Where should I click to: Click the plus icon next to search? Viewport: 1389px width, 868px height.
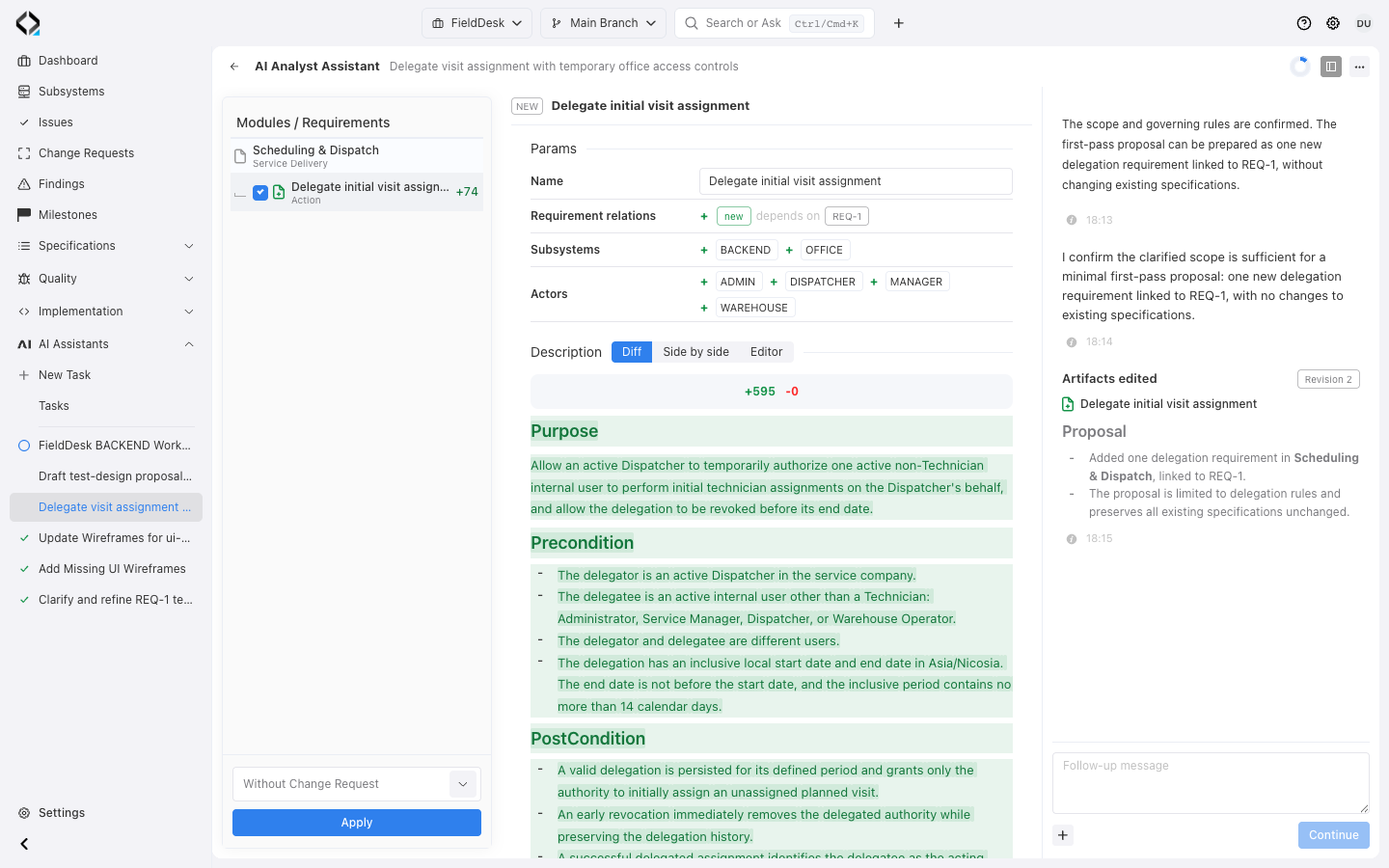coord(898,23)
